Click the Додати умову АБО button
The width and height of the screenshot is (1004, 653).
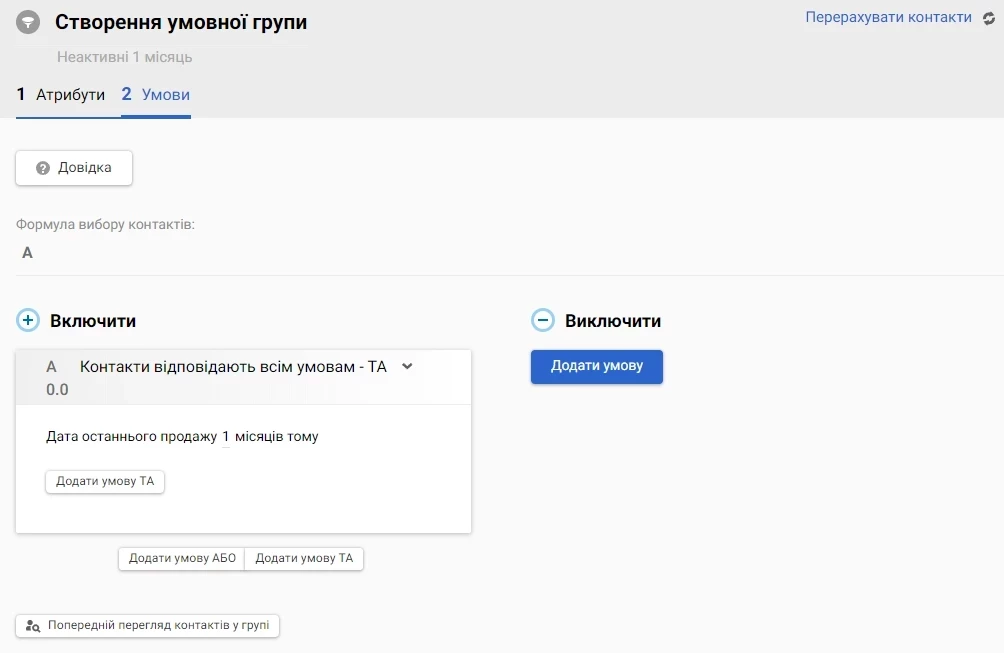(x=182, y=558)
